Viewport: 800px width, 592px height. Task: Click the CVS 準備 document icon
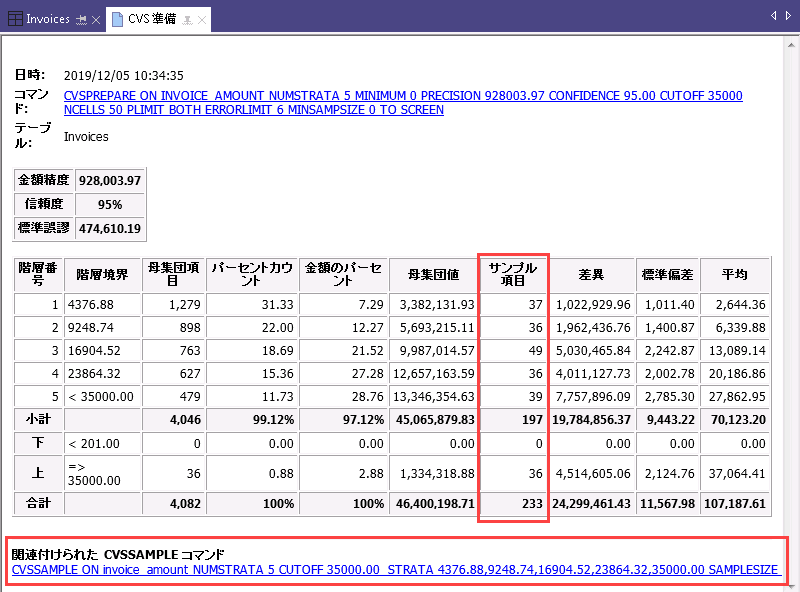(118, 19)
